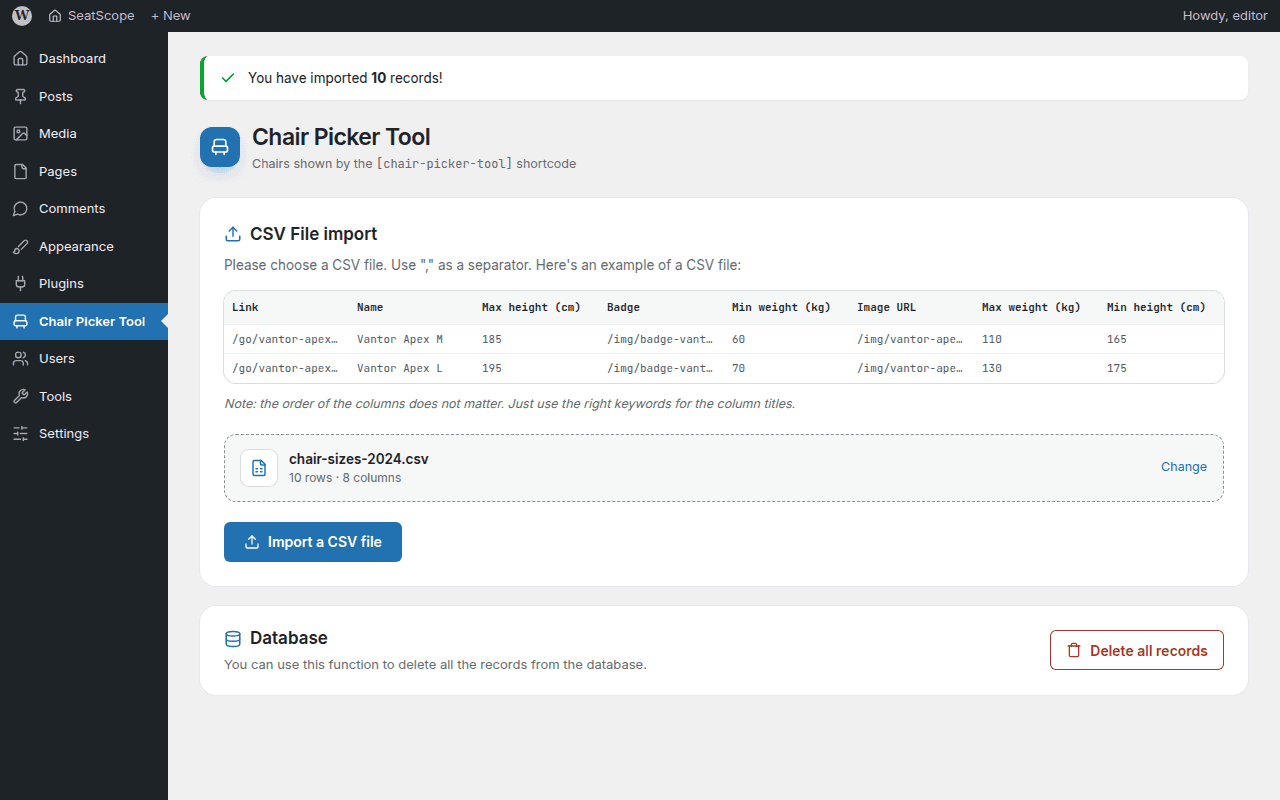Click the Chair Picker Tool page heading

click(x=341, y=137)
